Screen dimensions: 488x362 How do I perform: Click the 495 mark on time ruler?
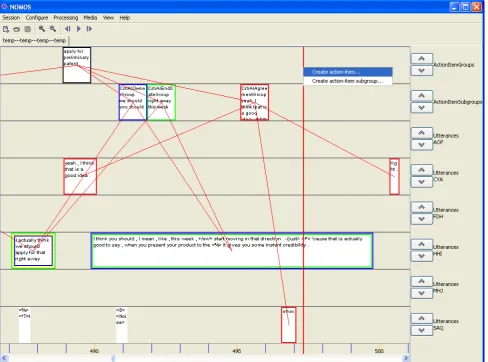(236, 351)
